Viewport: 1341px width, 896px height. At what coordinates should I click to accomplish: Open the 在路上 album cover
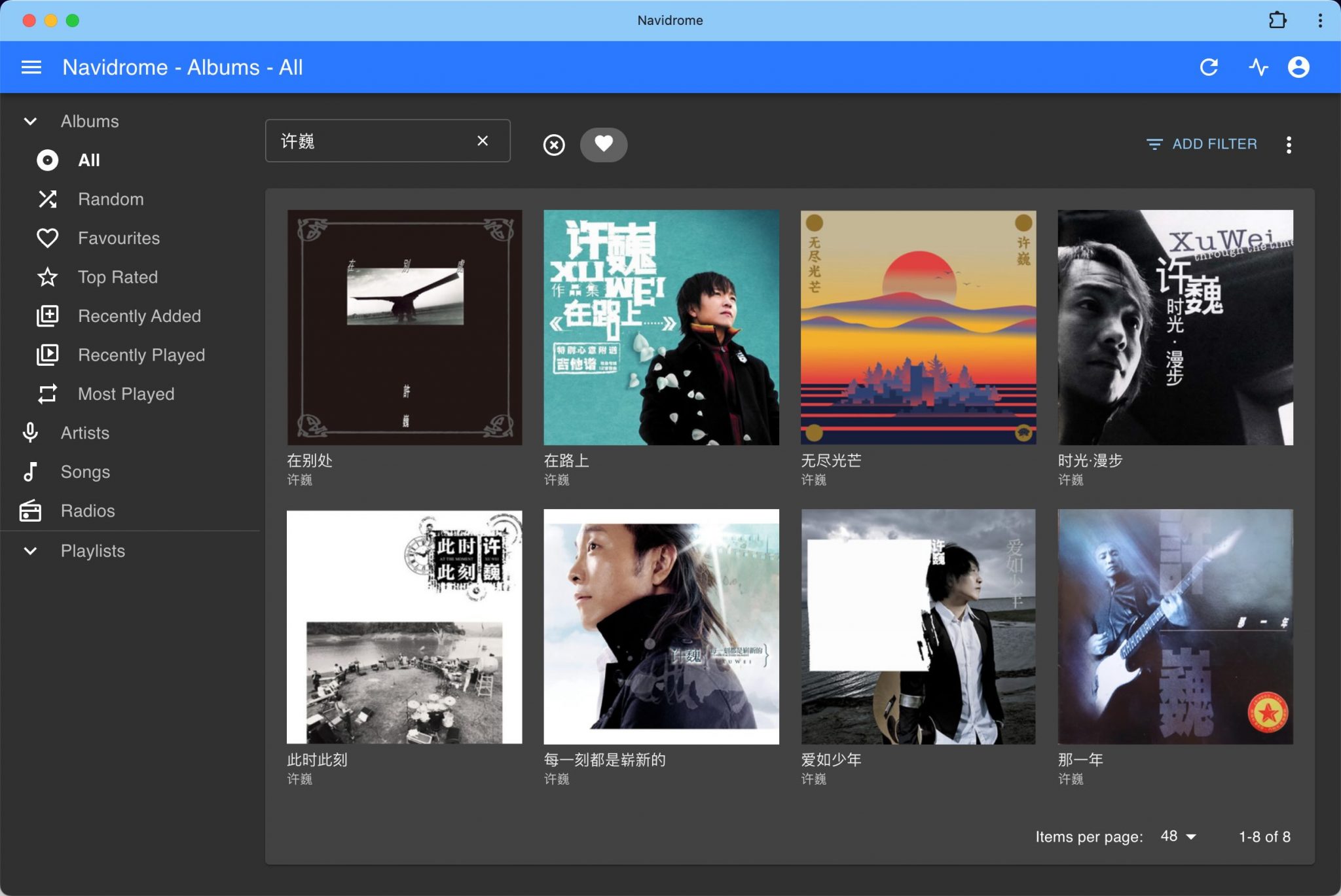point(661,327)
